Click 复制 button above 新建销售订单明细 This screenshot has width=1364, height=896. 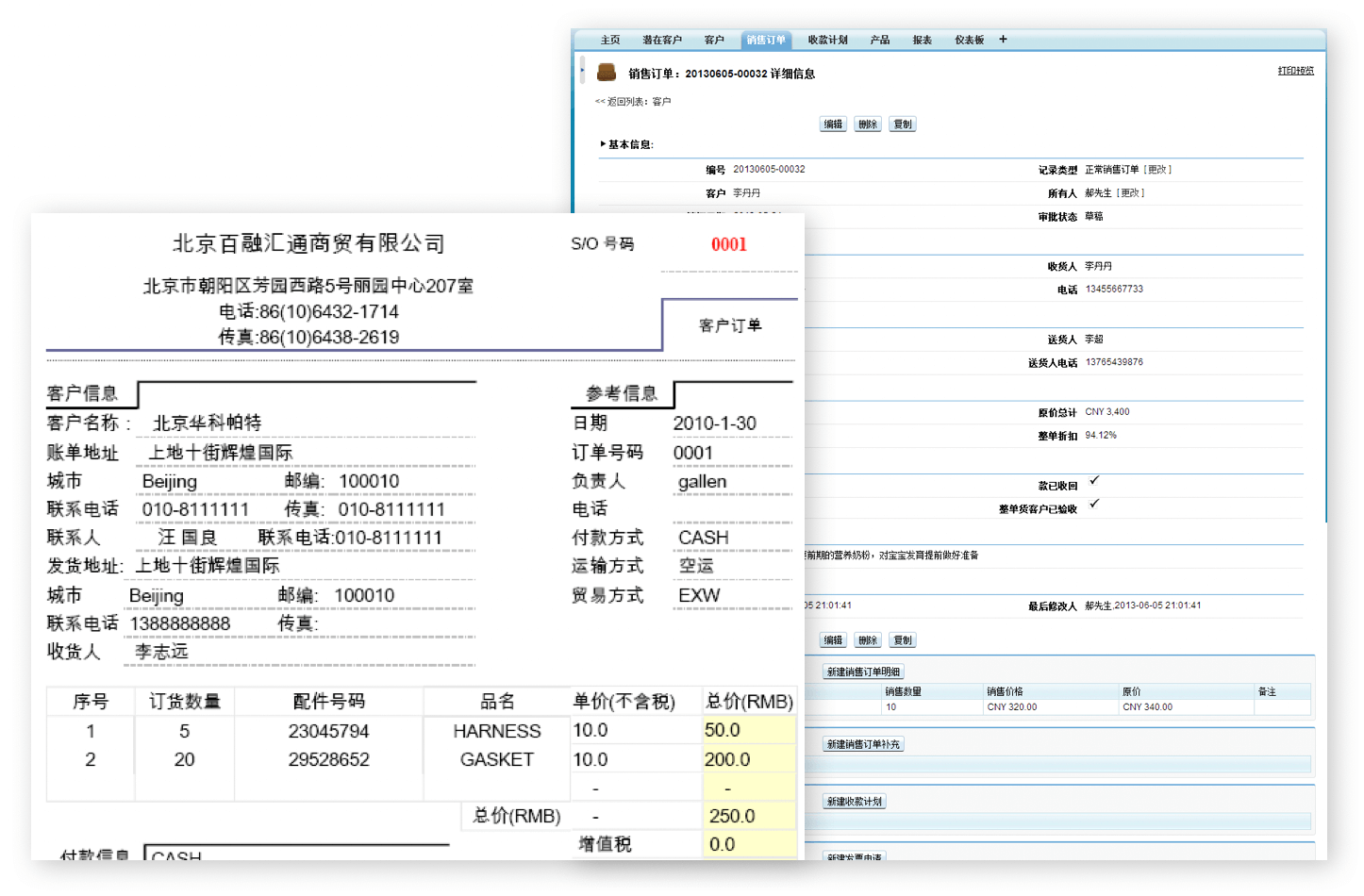click(903, 640)
